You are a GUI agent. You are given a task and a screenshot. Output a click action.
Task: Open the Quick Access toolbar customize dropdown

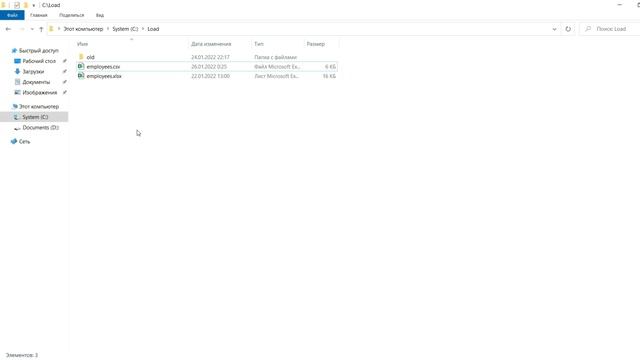click(x=33, y=5)
